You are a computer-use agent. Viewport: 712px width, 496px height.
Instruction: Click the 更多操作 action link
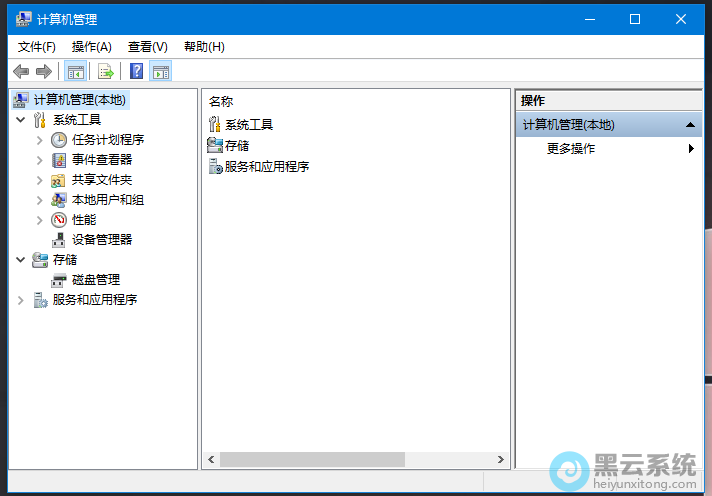[x=571, y=149]
